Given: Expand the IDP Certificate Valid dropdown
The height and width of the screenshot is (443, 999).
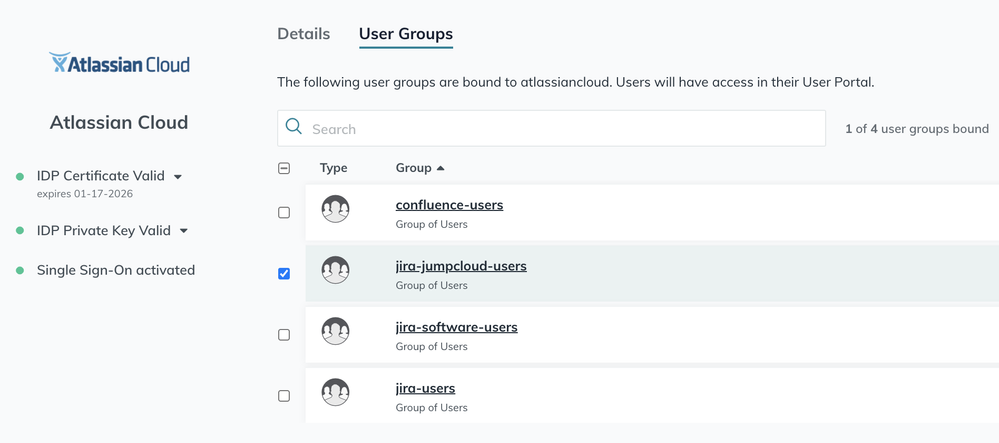Looking at the screenshot, I should pos(178,177).
